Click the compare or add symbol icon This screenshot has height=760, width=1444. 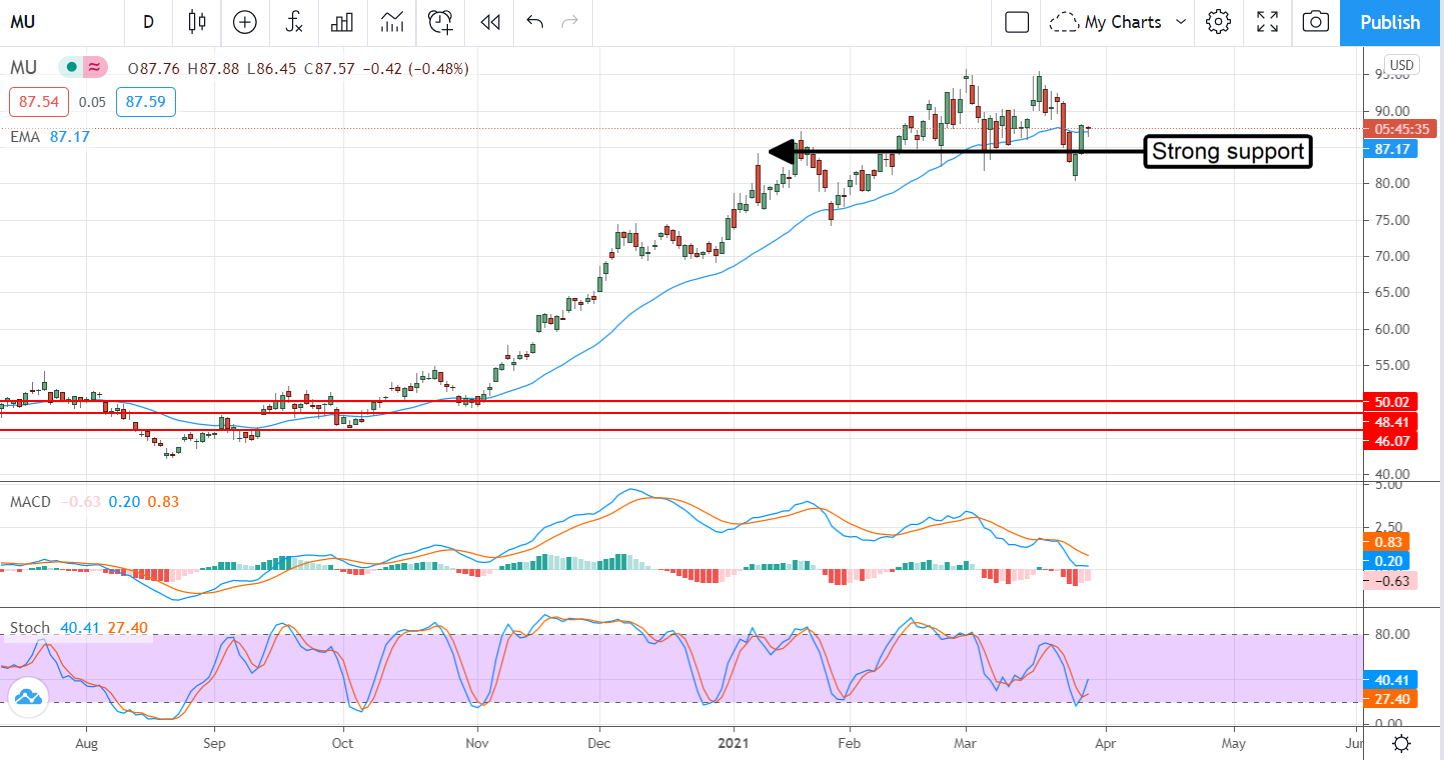[245, 22]
